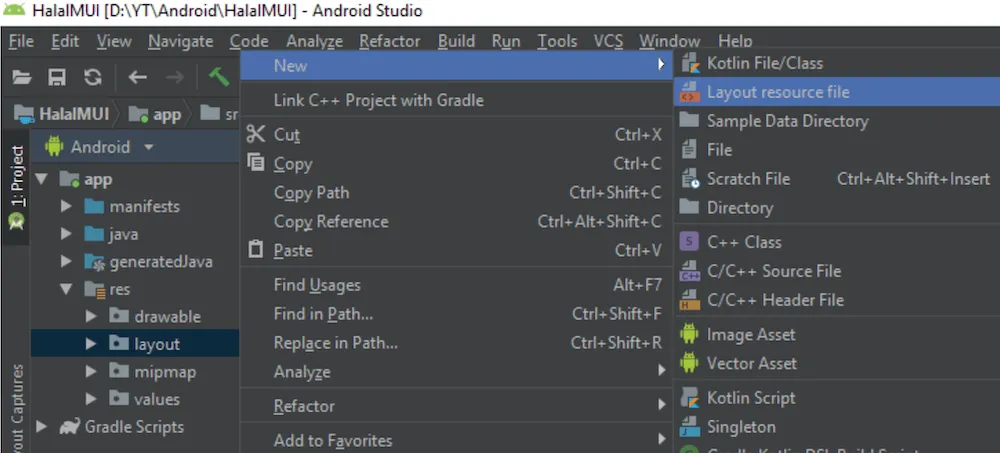The image size is (1000, 453).
Task: Collapse the app module node
Action: [41, 179]
